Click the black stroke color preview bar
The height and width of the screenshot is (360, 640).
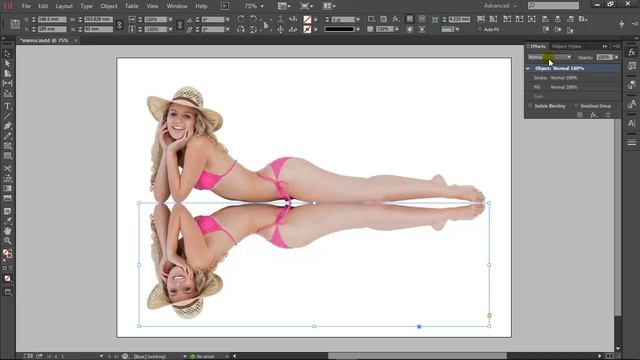coord(340,29)
